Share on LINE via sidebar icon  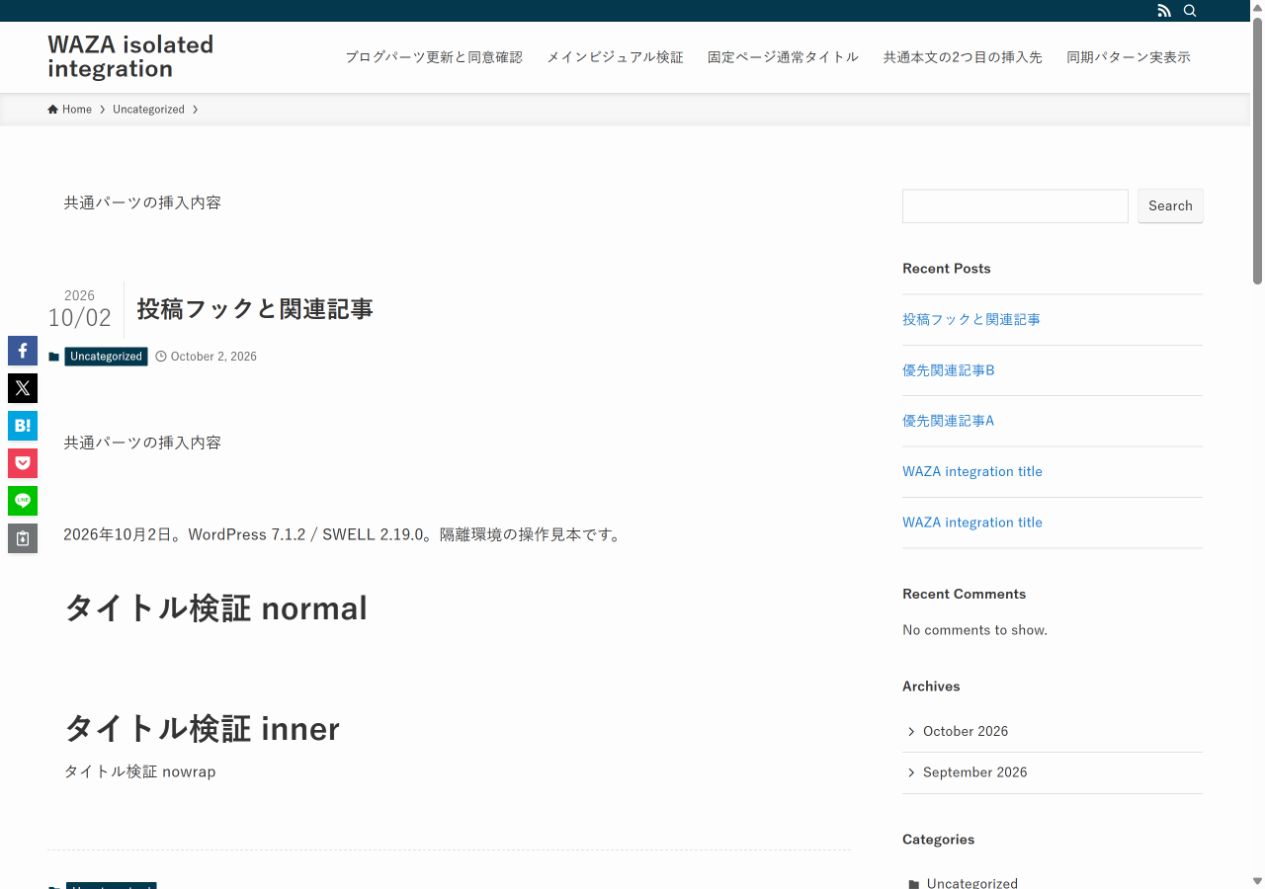coord(23,501)
